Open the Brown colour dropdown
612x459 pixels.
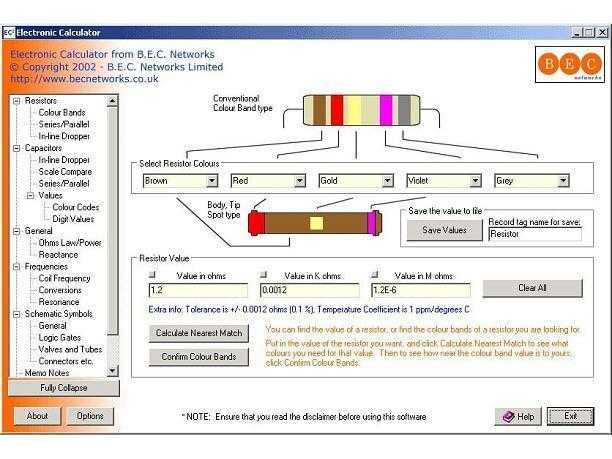(212, 181)
